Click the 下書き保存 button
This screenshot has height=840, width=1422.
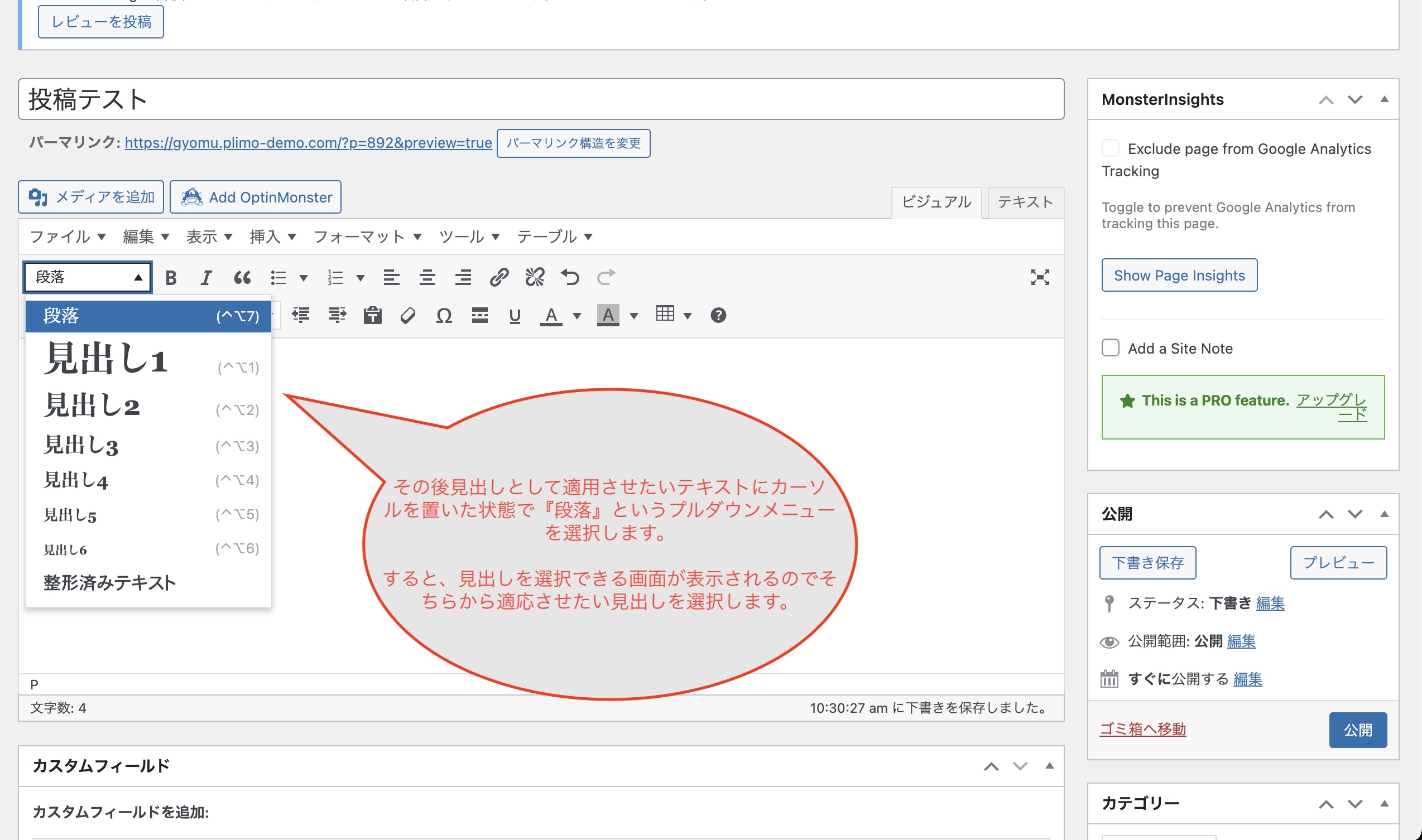pyautogui.click(x=1147, y=563)
